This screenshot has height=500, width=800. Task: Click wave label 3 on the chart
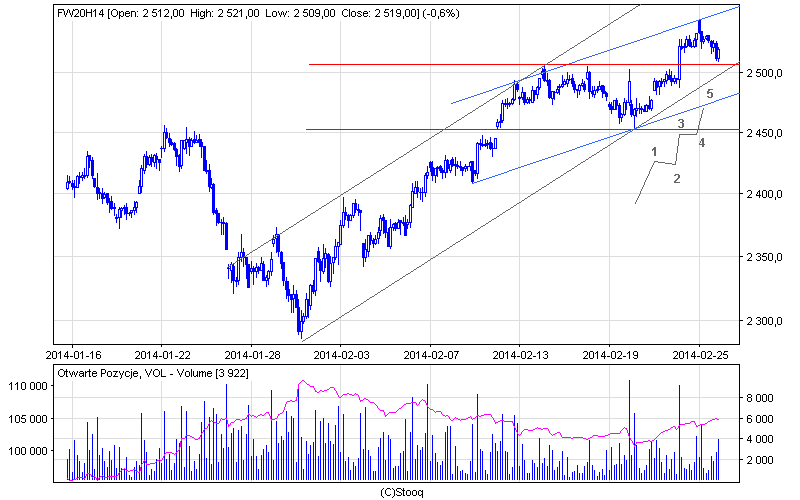681,123
